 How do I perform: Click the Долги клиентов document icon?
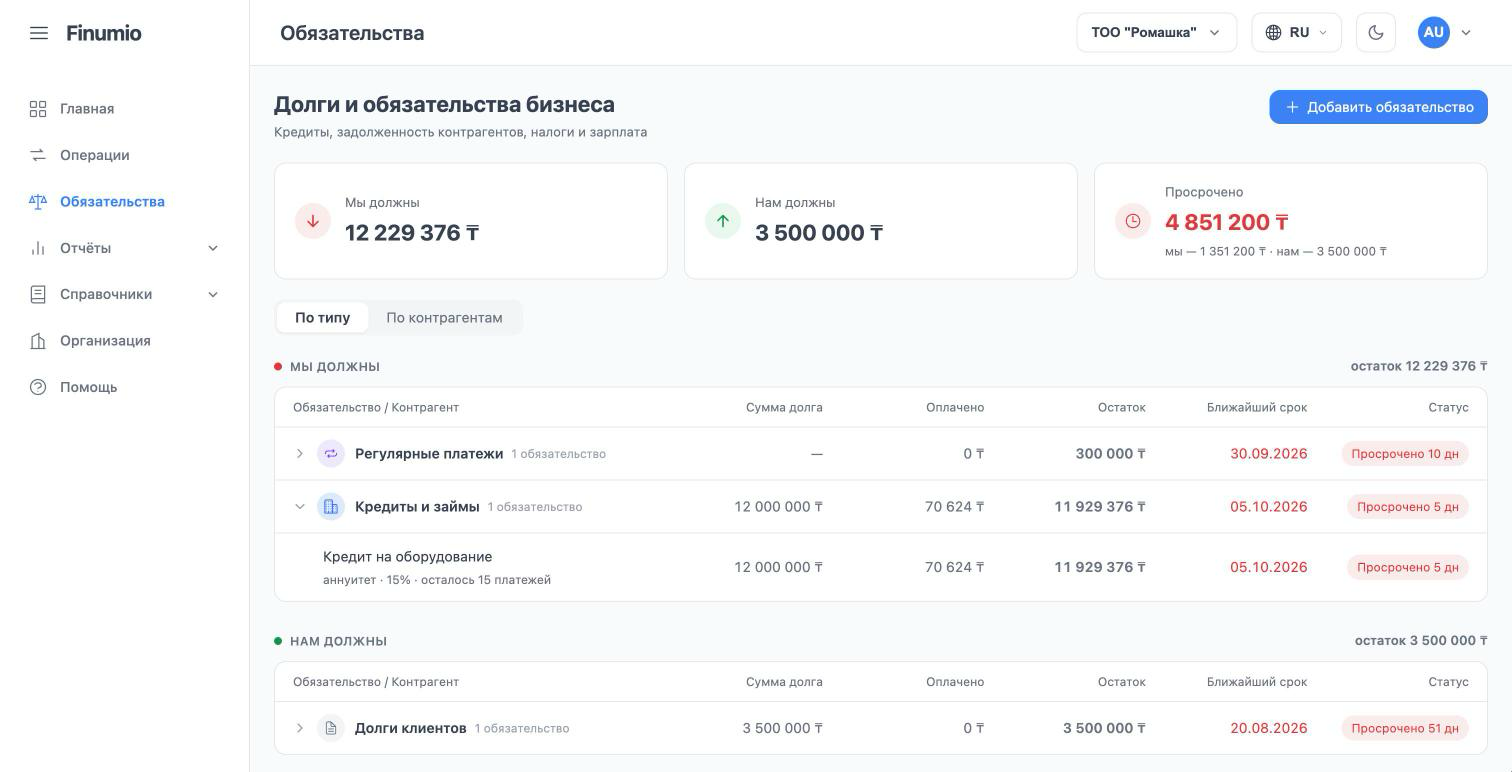pyautogui.click(x=331, y=728)
